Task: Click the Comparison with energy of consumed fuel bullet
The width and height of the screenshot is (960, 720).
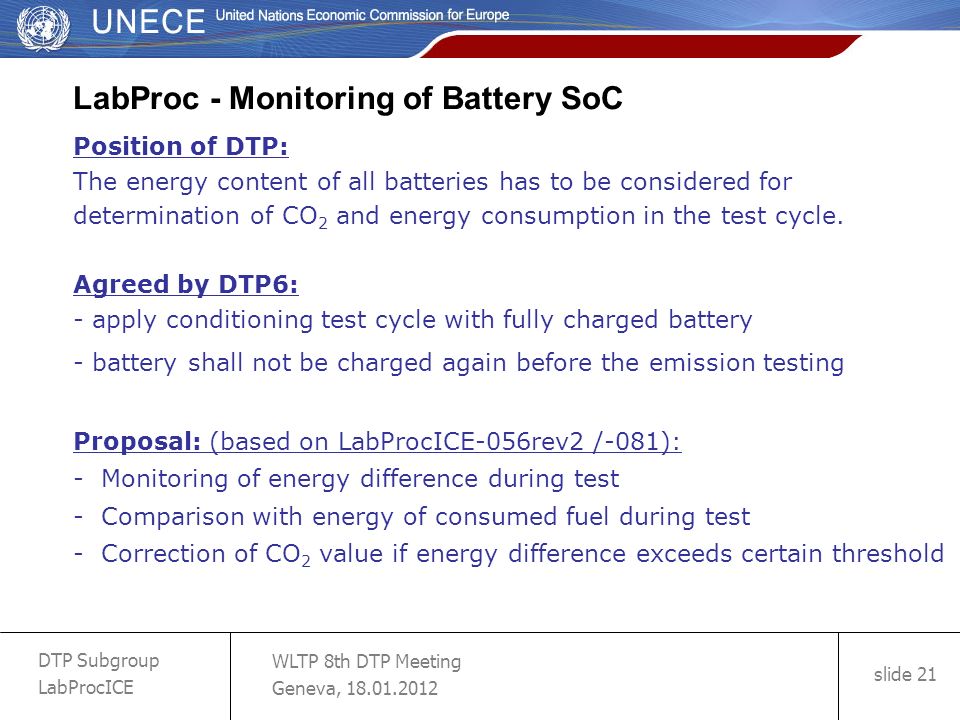Action: click(412, 517)
